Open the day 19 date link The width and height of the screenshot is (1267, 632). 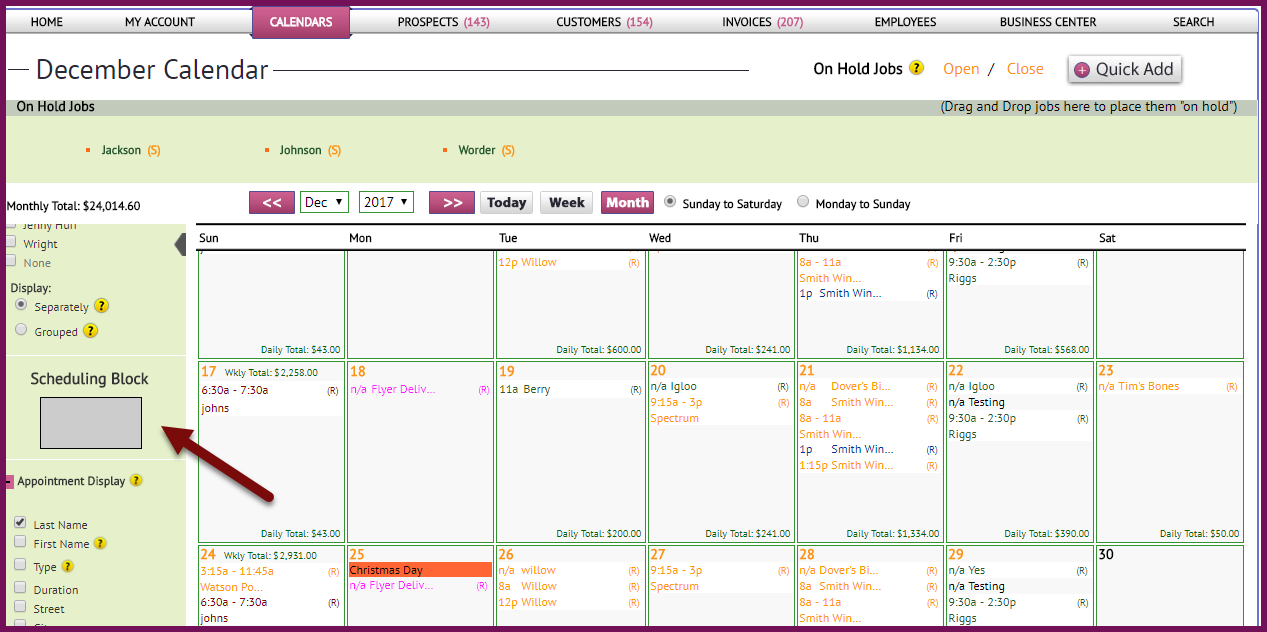[x=506, y=371]
